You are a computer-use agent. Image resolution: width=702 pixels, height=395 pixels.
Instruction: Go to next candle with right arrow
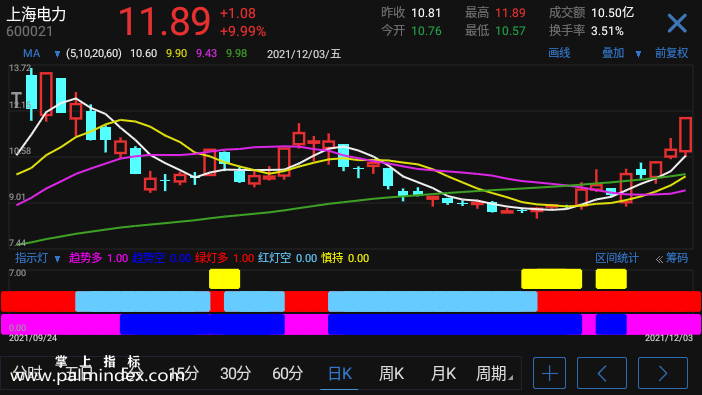coord(663,373)
